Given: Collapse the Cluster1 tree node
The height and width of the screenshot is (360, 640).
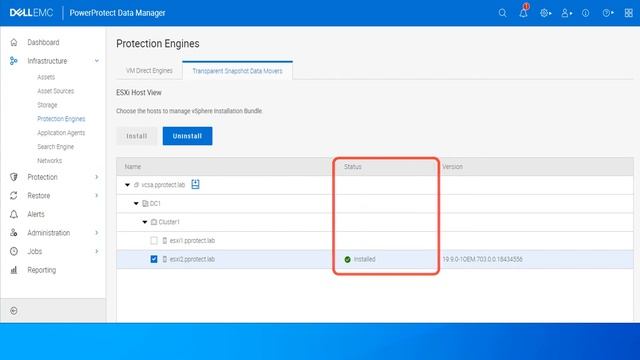Looking at the screenshot, I should coord(145,222).
